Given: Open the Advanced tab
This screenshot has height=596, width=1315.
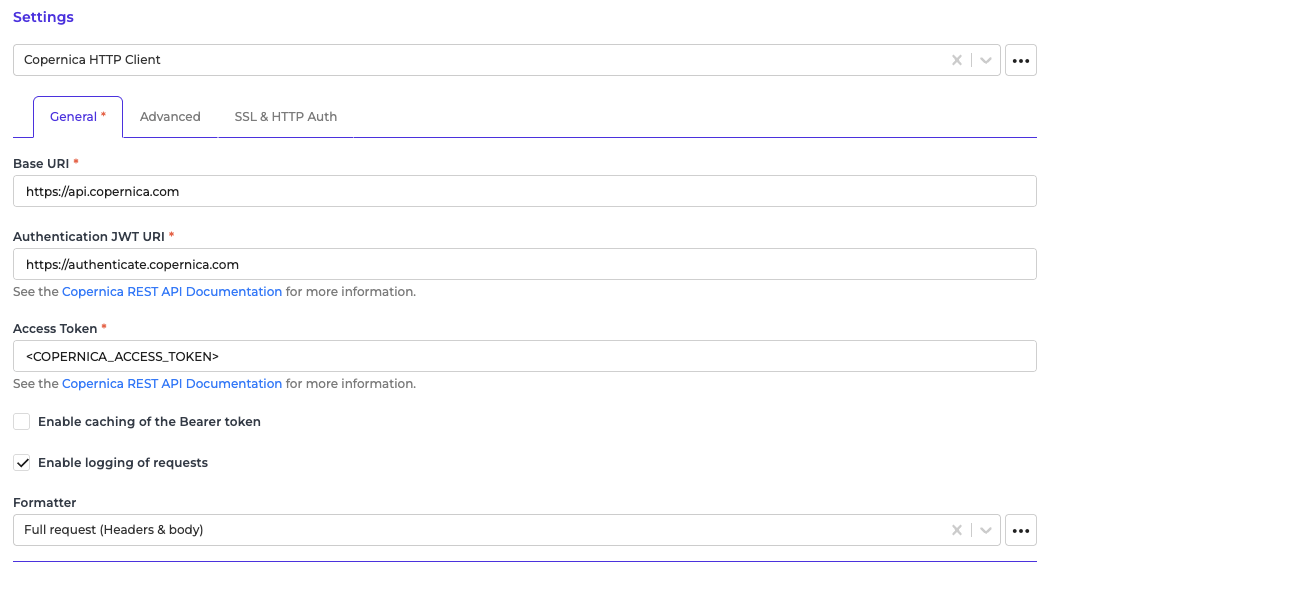Looking at the screenshot, I should 170,117.
